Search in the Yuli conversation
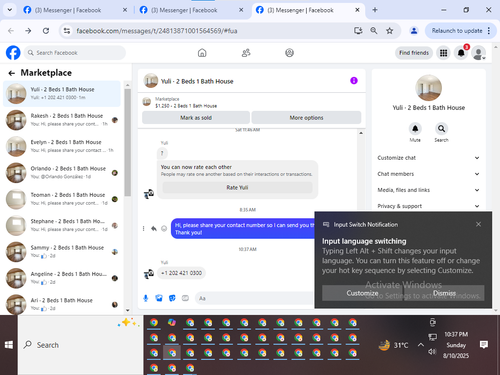Image resolution: width=500 pixels, height=375 pixels. 441,129
